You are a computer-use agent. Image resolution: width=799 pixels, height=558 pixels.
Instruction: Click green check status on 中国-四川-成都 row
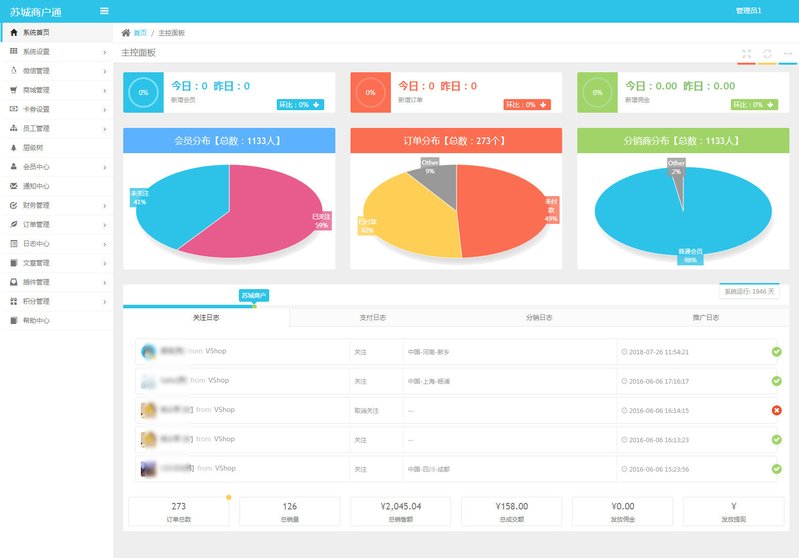coord(776,469)
